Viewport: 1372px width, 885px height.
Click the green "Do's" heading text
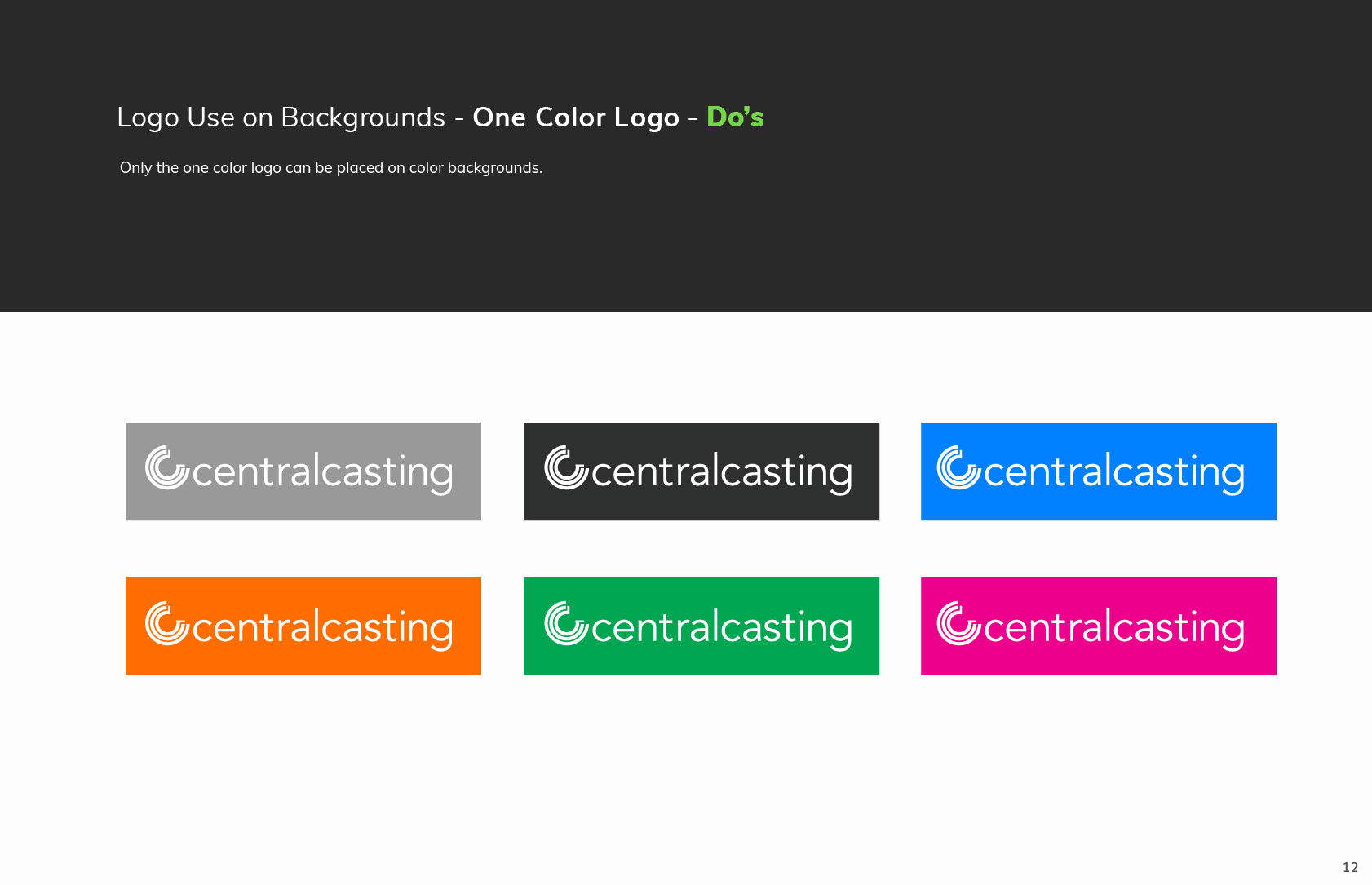pos(735,117)
